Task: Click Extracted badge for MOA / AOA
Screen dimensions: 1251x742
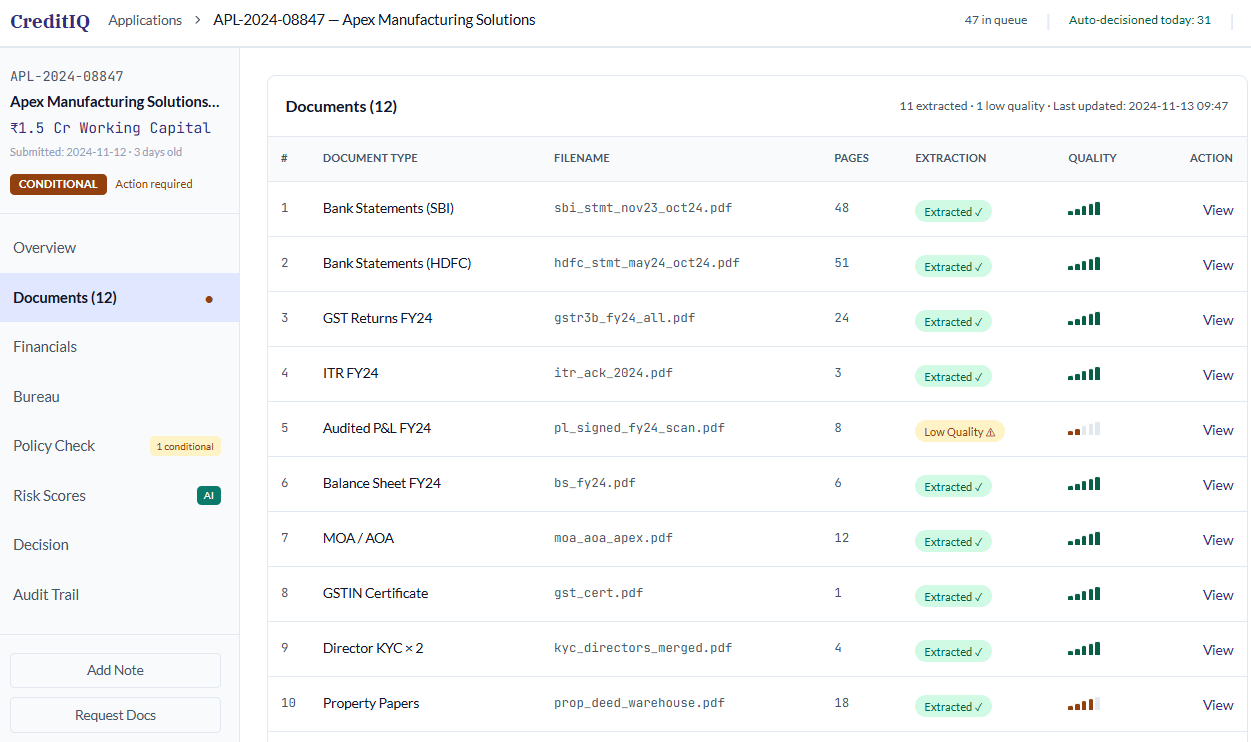Action: click(953, 542)
